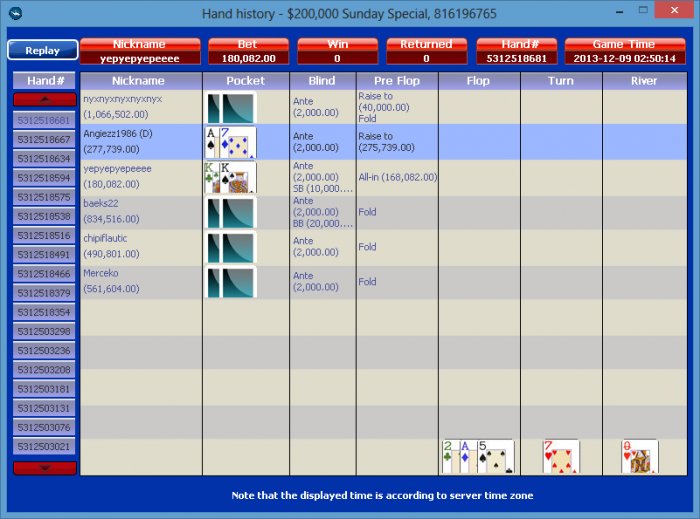
Task: Click the red down arrow below hand list
Action: pos(45,468)
